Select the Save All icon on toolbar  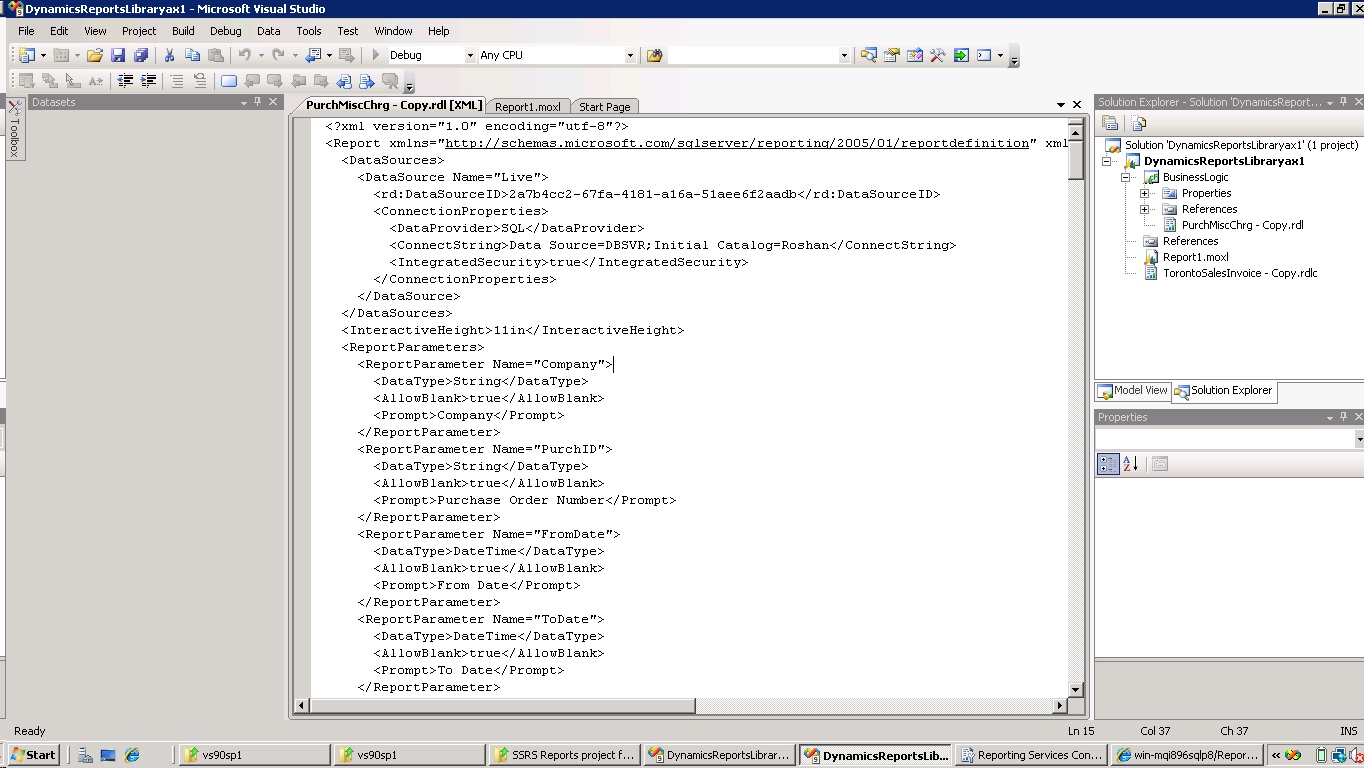[x=143, y=56]
